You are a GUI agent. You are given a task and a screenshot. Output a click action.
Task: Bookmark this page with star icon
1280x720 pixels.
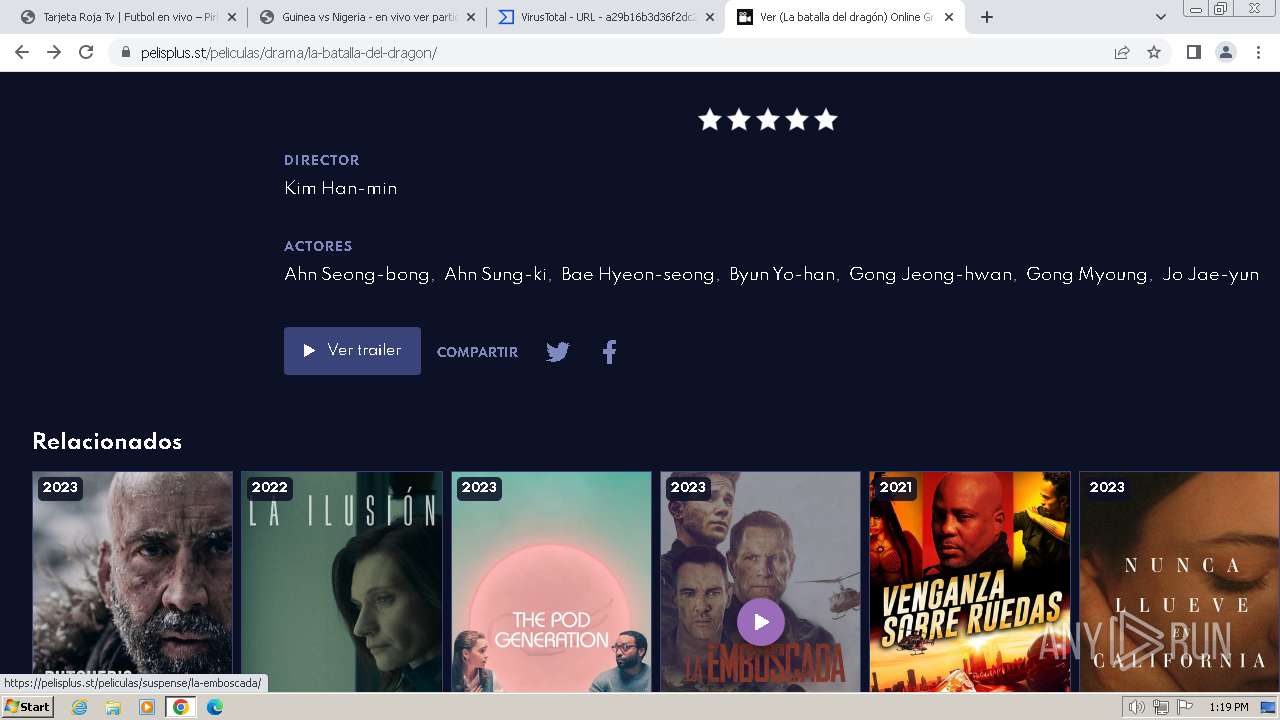(1154, 52)
